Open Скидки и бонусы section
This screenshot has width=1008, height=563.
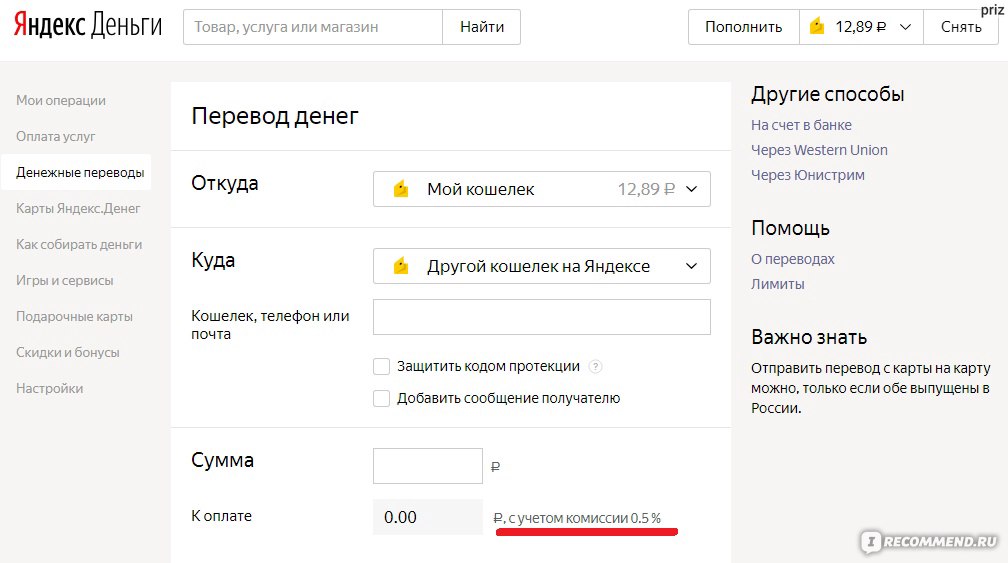pyautogui.click(x=68, y=352)
